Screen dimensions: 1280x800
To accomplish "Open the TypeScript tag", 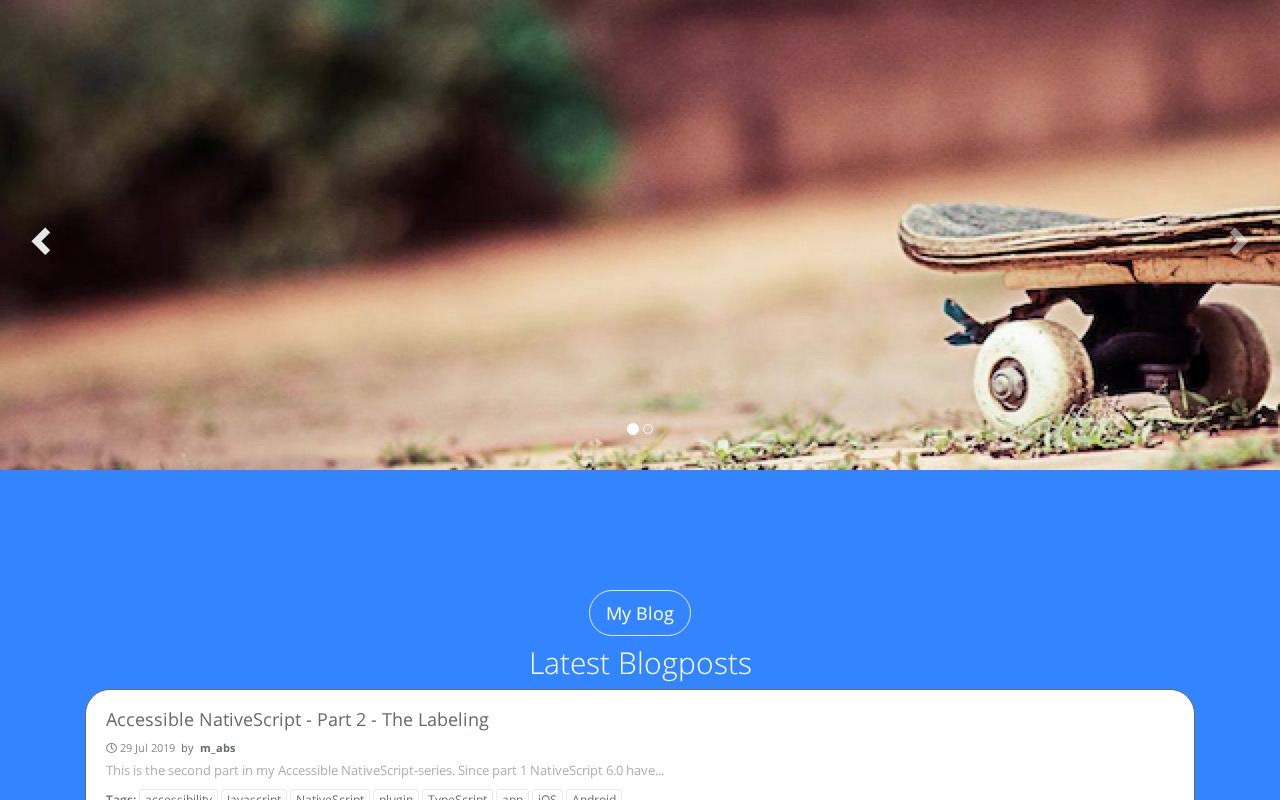I will (457, 796).
